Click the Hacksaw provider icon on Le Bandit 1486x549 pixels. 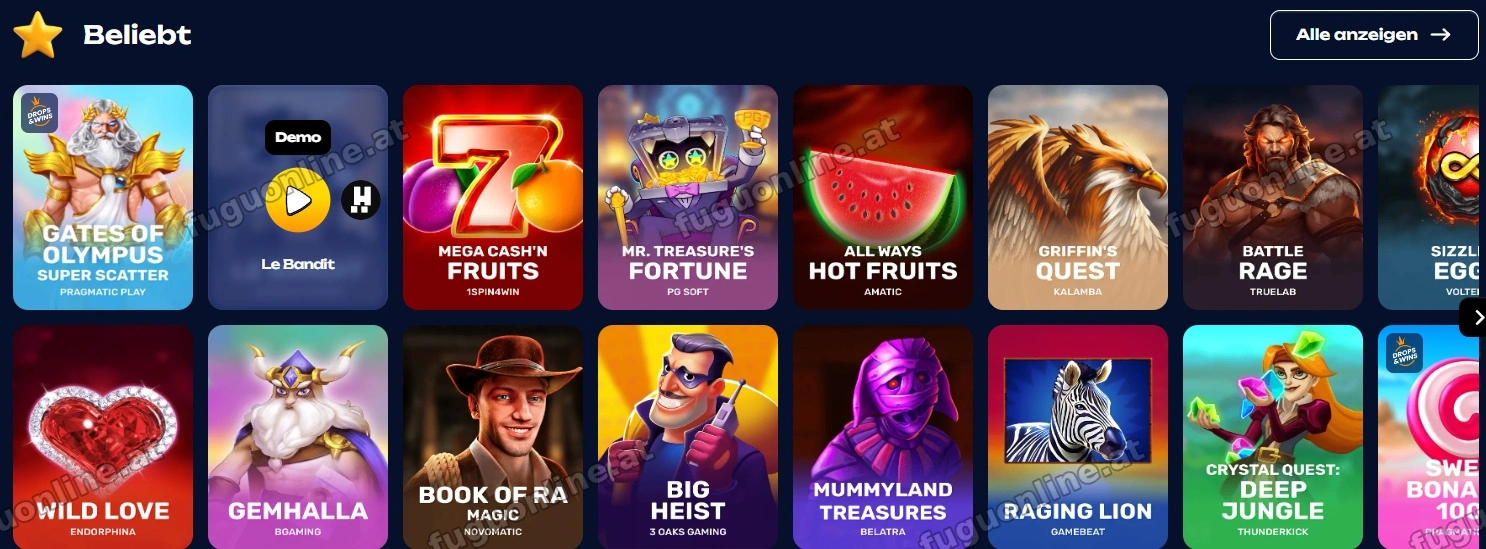[361, 200]
